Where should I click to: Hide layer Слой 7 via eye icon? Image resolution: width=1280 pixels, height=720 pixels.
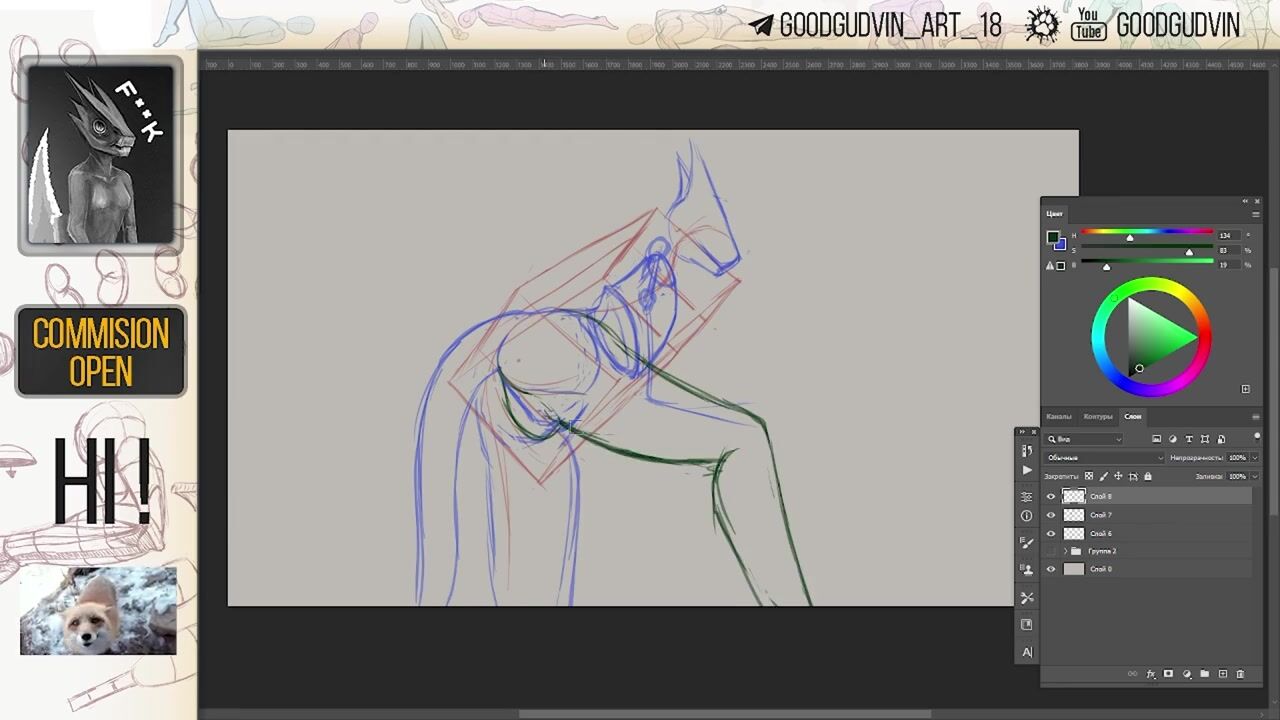(x=1051, y=515)
